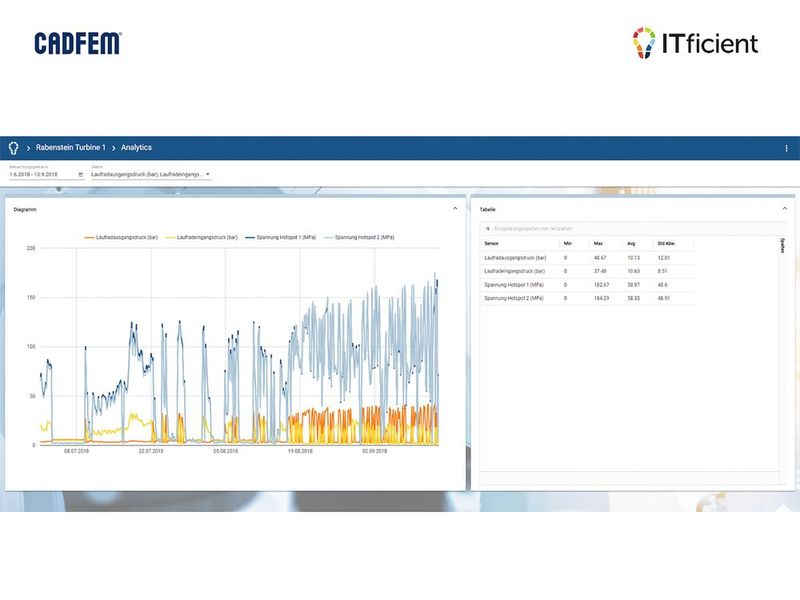Select Spannung Hotspot 2 (MPa) table row name

tap(514, 298)
